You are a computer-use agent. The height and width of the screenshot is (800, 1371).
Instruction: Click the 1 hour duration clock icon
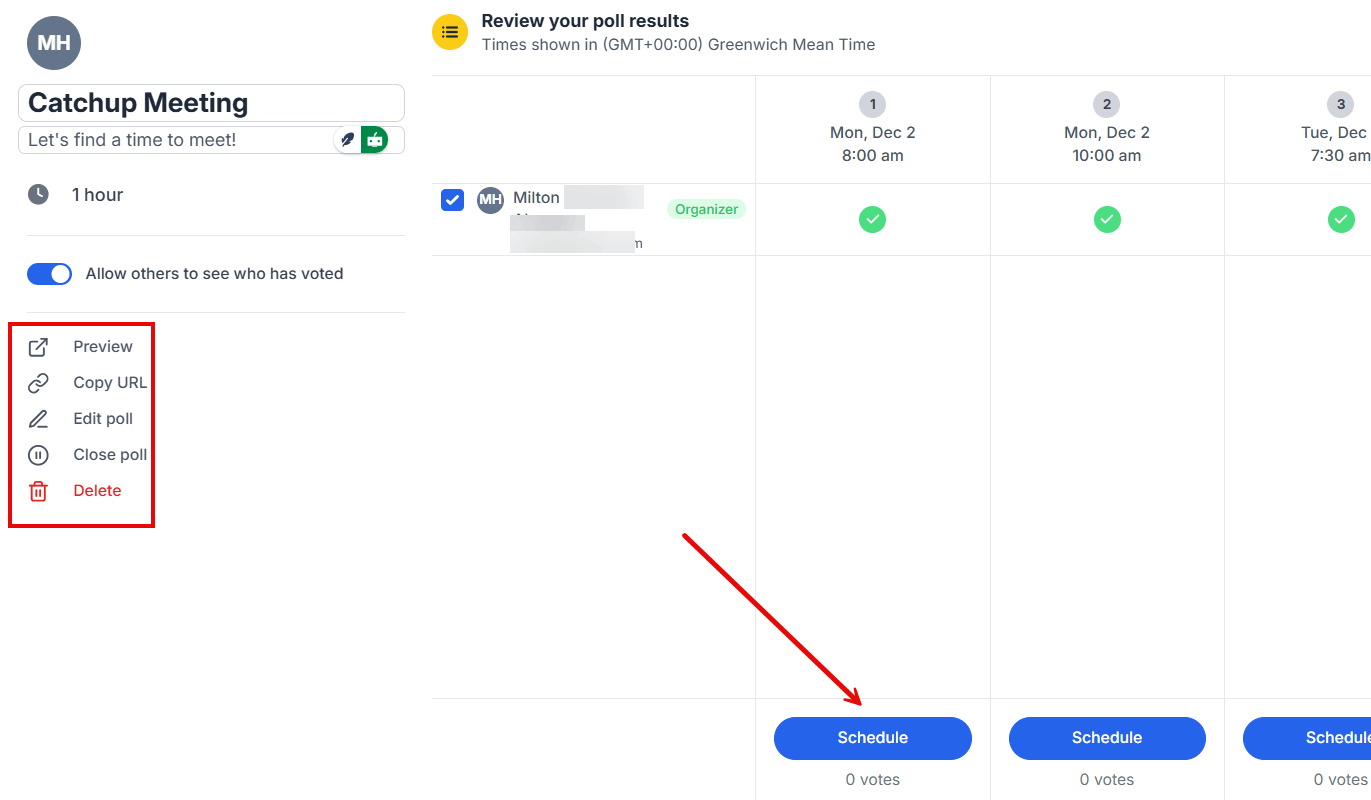(38, 195)
